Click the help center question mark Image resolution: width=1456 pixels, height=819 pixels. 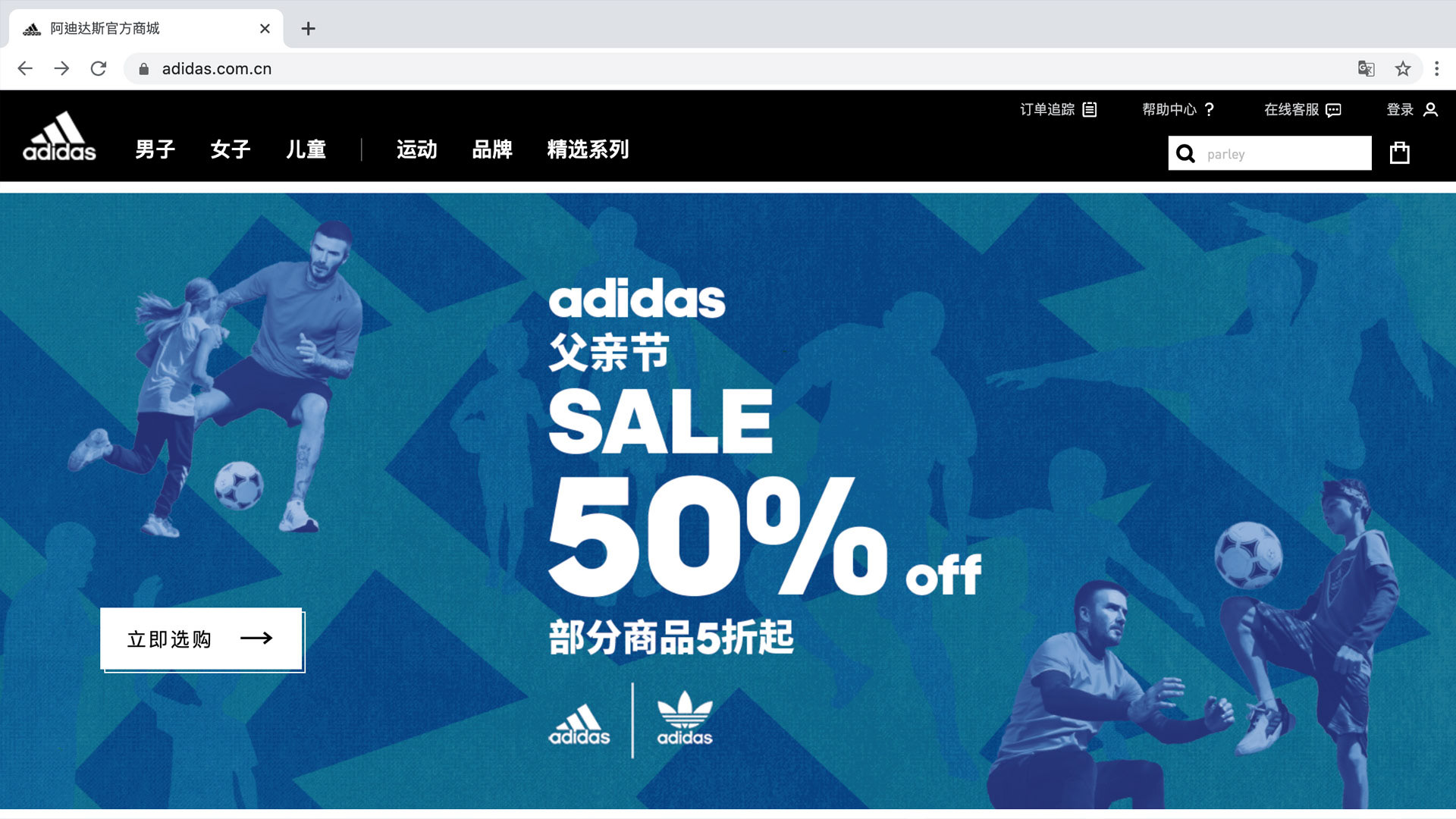point(1209,110)
